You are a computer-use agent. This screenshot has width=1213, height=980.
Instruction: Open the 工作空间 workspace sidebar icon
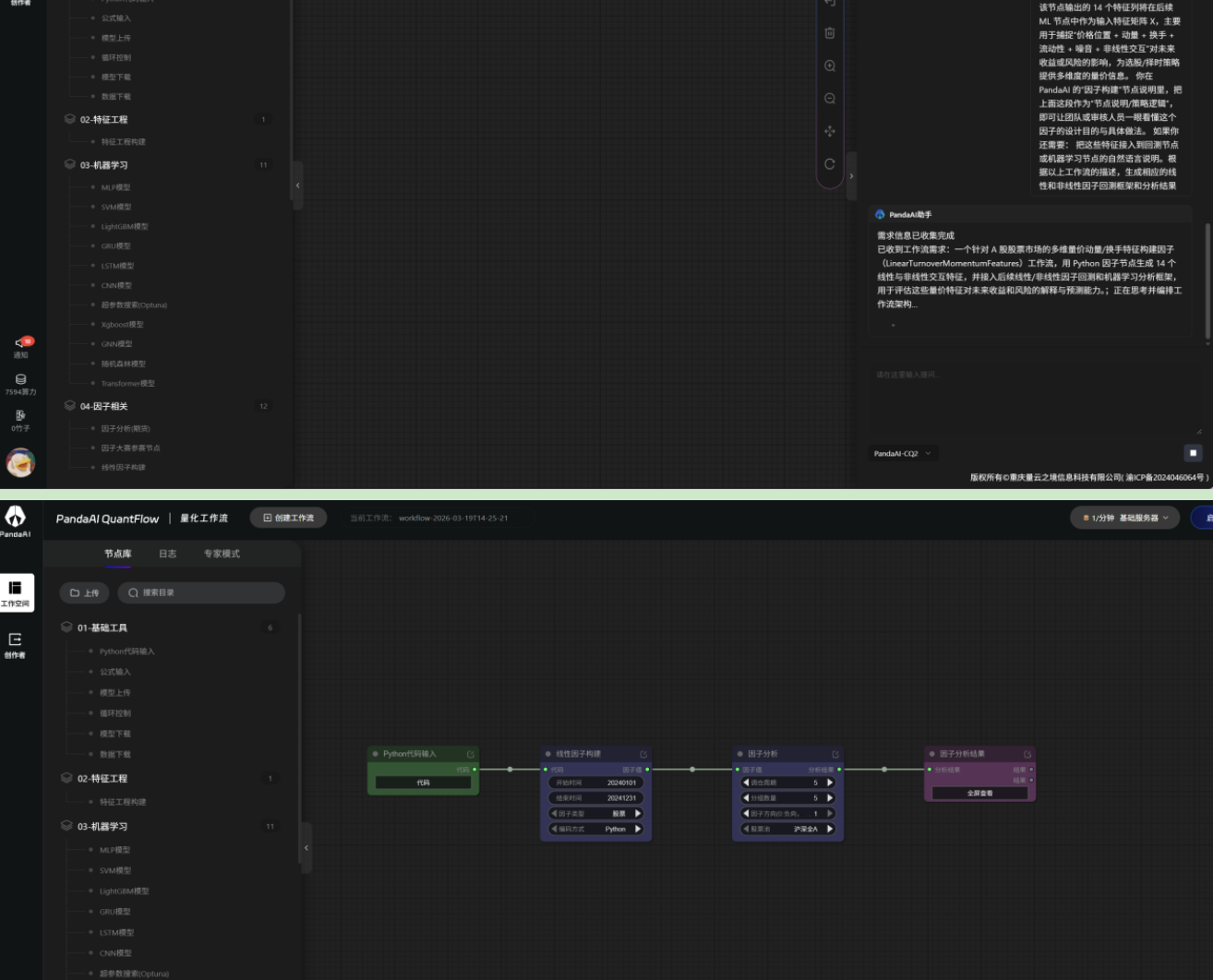(x=16, y=592)
